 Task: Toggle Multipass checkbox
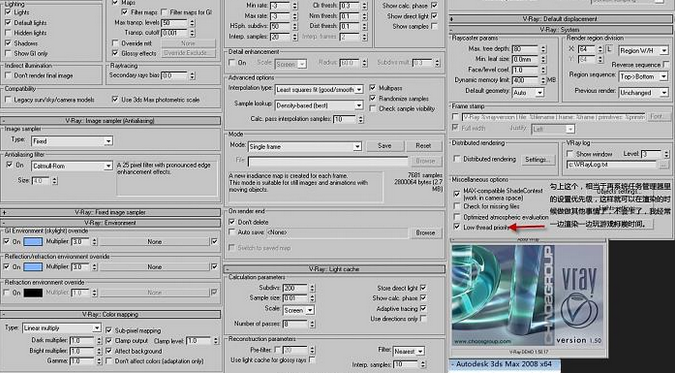(373, 88)
